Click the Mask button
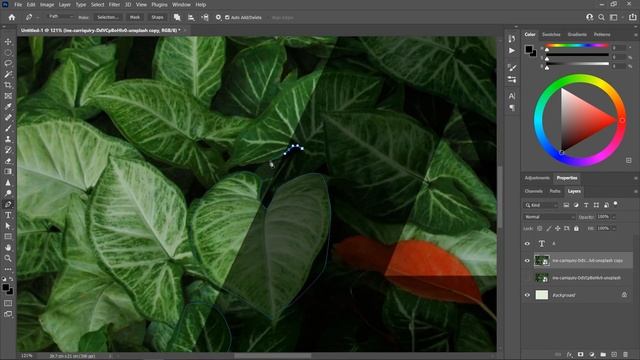The image size is (640, 360). [x=135, y=17]
